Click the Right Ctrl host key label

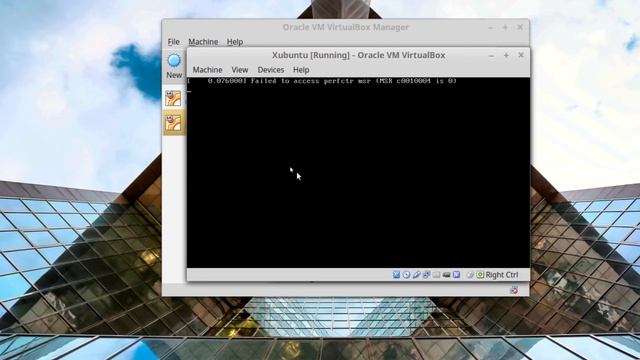click(502, 275)
